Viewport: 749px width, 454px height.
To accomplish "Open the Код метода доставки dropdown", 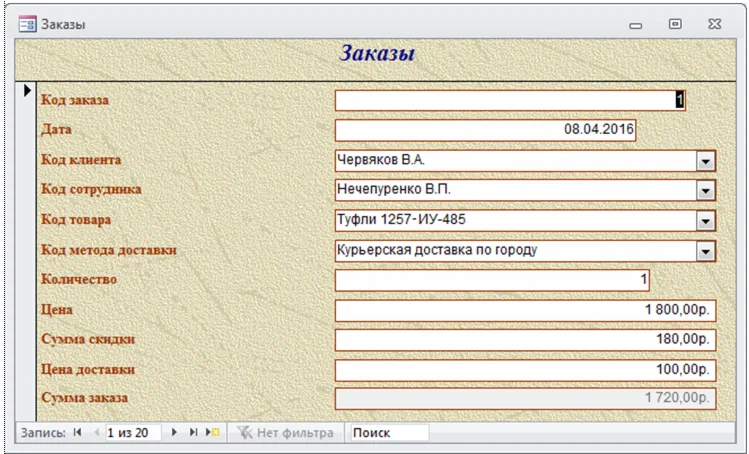I will [x=705, y=251].
